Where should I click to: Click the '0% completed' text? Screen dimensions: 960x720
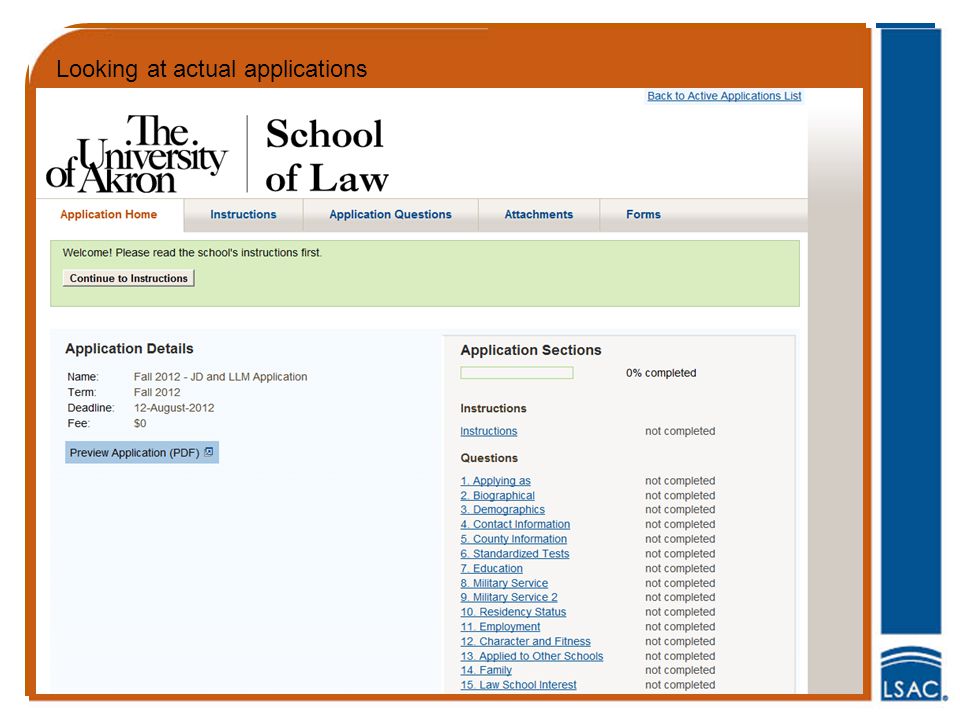(661, 373)
